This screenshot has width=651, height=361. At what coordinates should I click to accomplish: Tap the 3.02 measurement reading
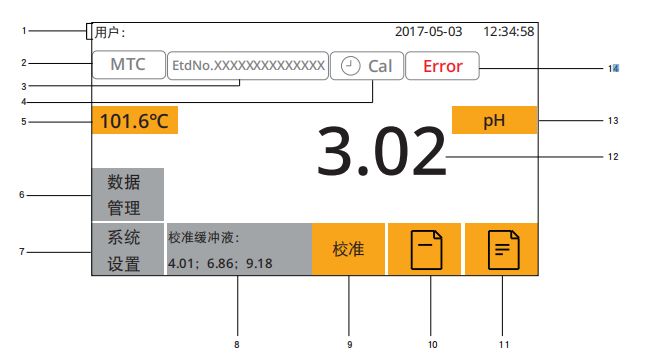click(x=381, y=151)
